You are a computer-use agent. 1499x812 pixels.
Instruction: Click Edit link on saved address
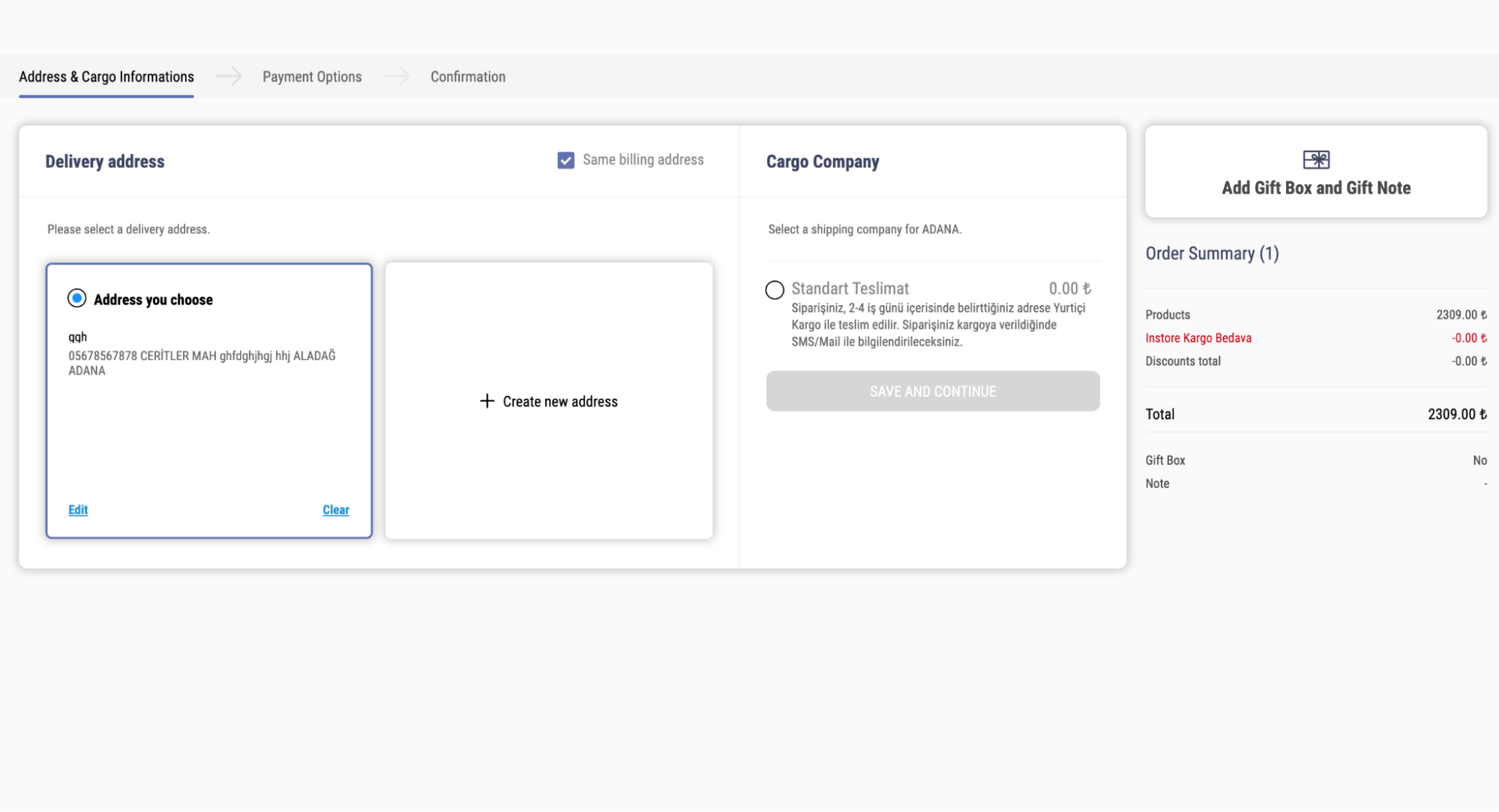pos(78,510)
